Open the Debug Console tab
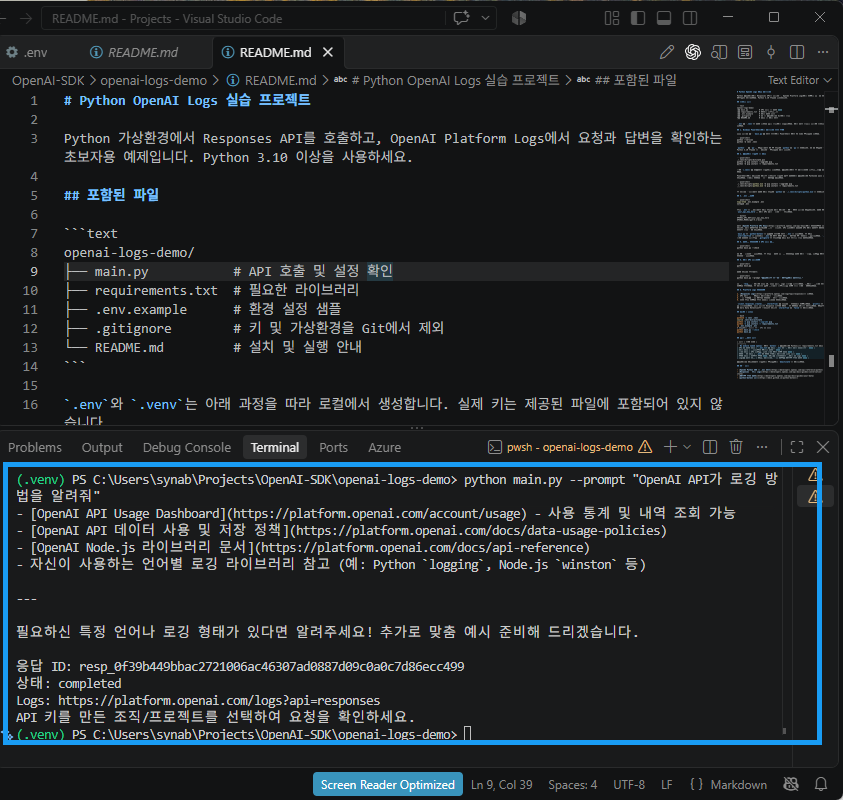Image resolution: width=843 pixels, height=800 pixels. (x=187, y=447)
